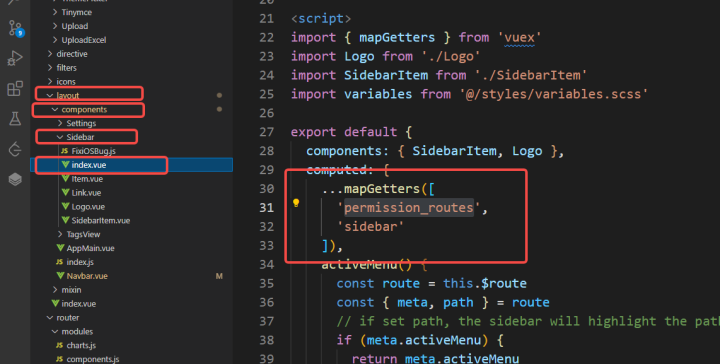Expand the Settings folder
The image size is (720, 364).
tap(60, 123)
